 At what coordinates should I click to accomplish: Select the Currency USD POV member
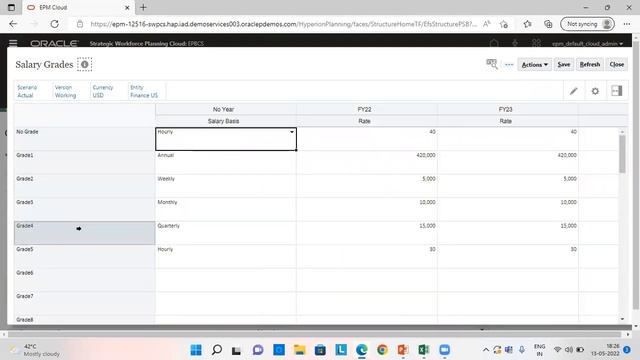[102, 91]
